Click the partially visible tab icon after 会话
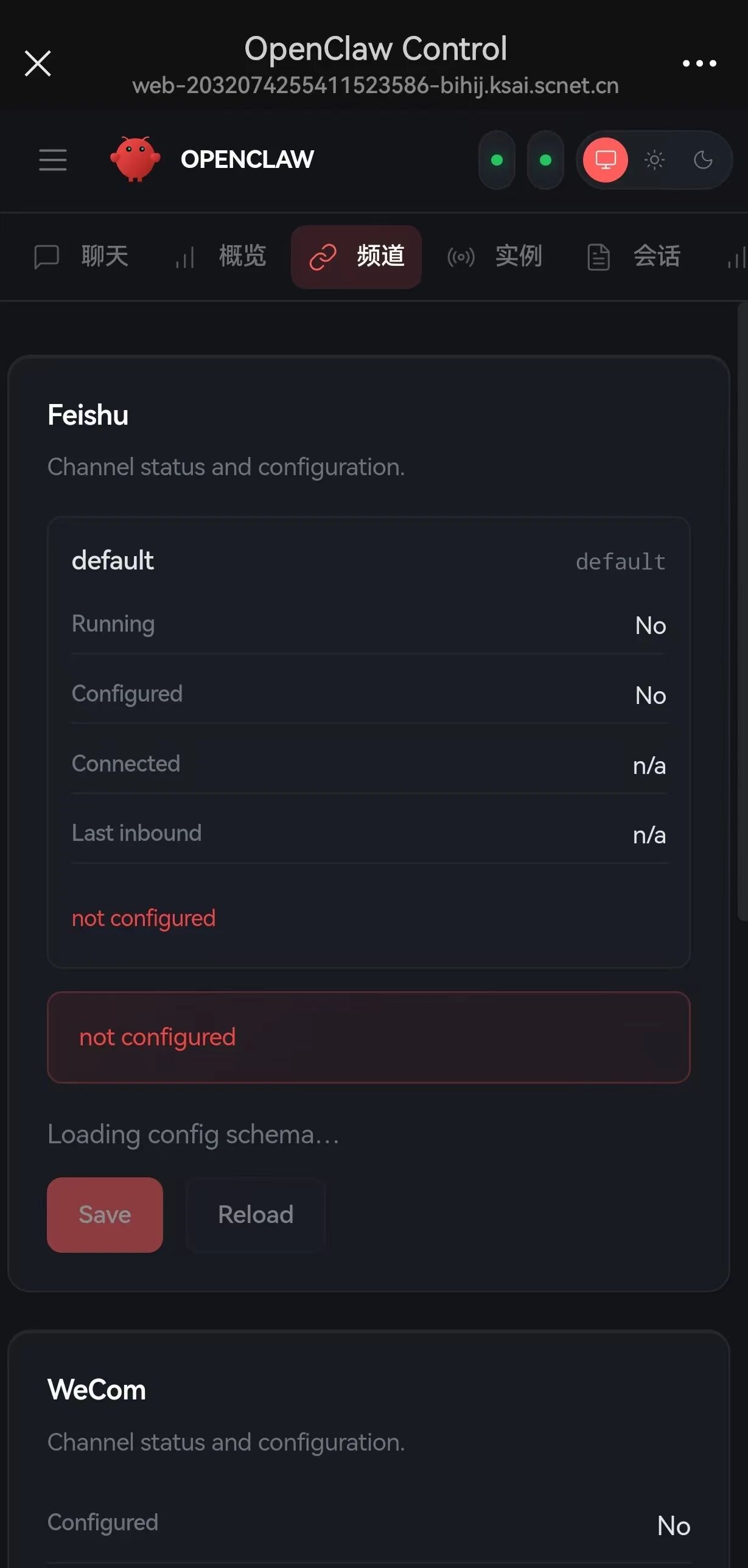This screenshot has width=748, height=1568. coord(736,257)
